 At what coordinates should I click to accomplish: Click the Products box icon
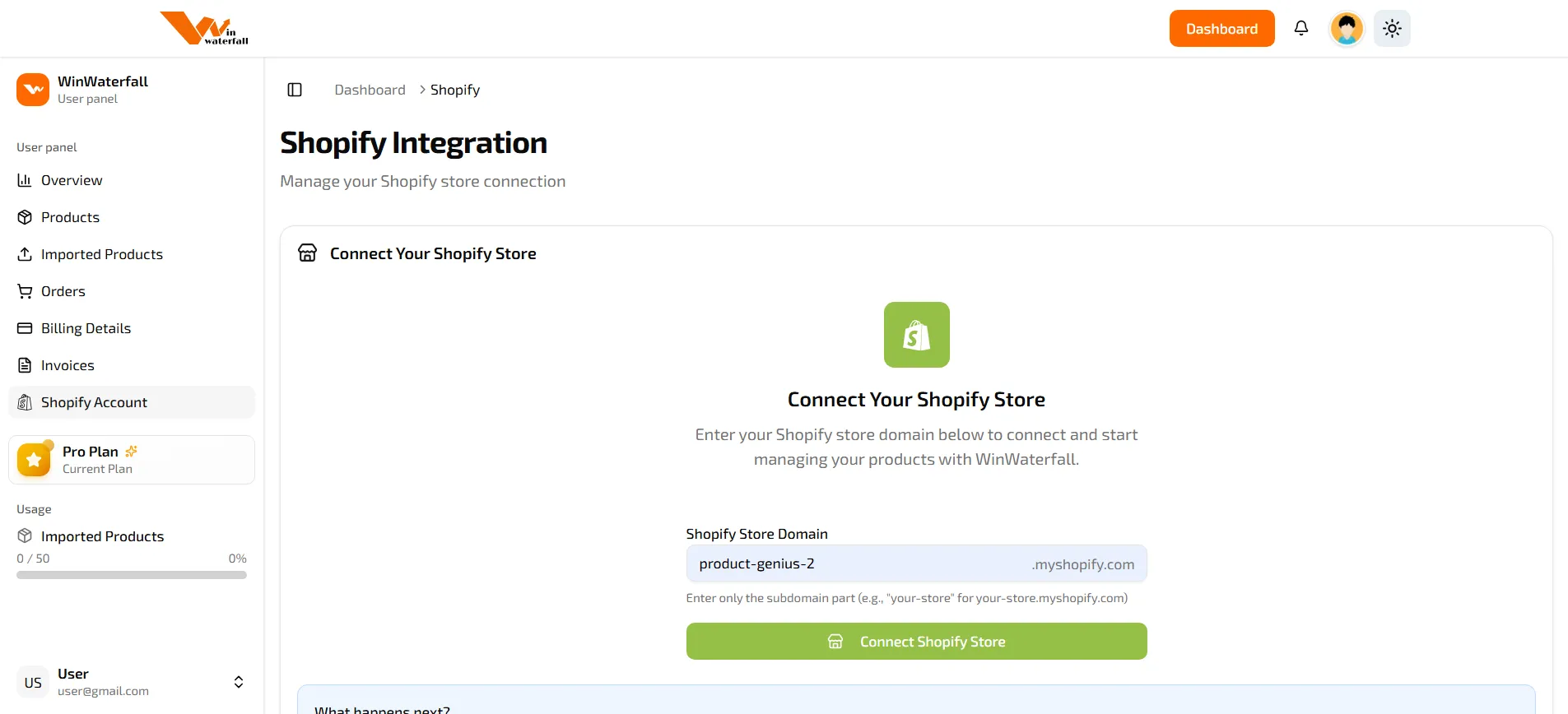(25, 217)
